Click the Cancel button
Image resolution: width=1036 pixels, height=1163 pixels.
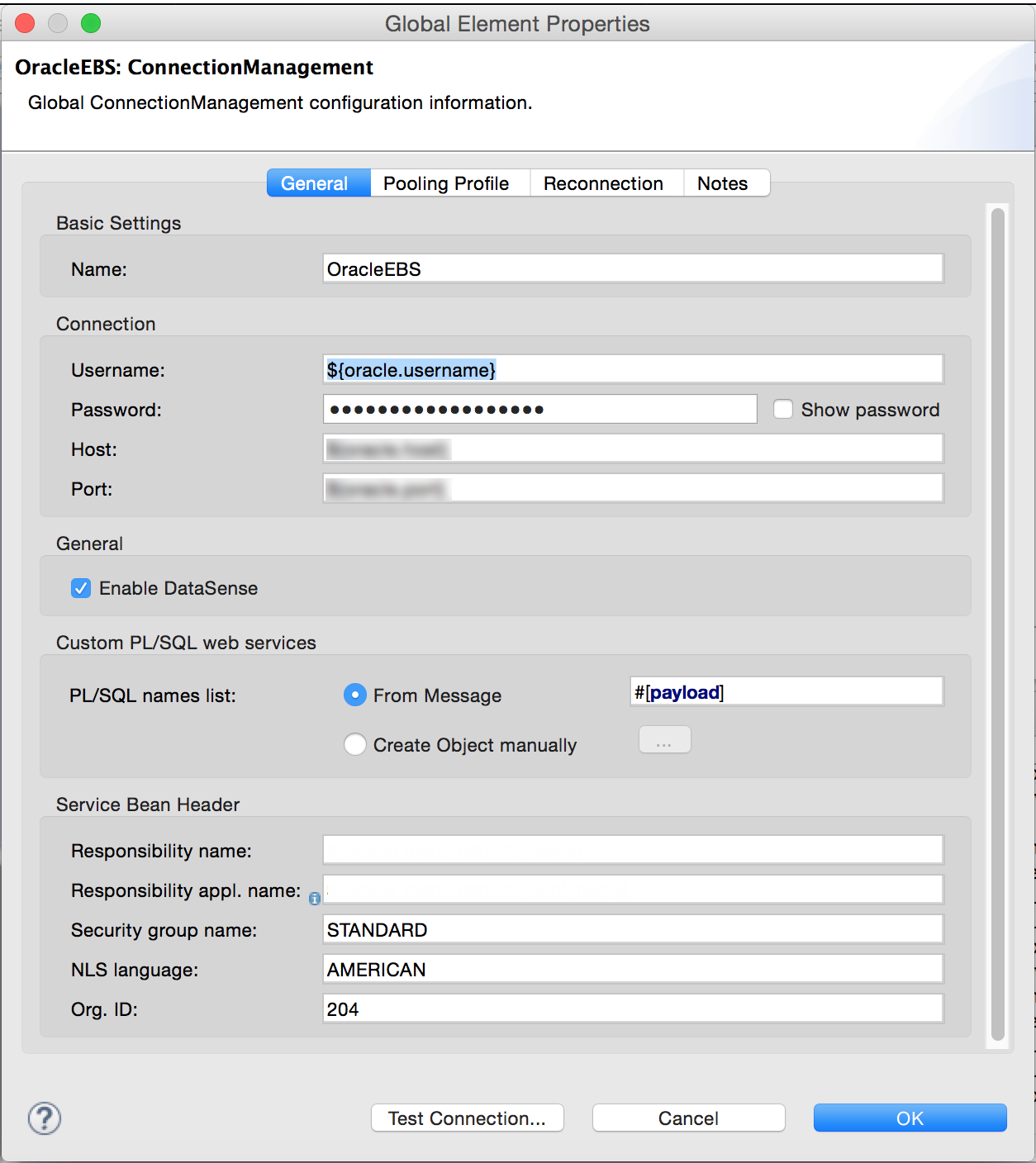pyautogui.click(x=688, y=1118)
